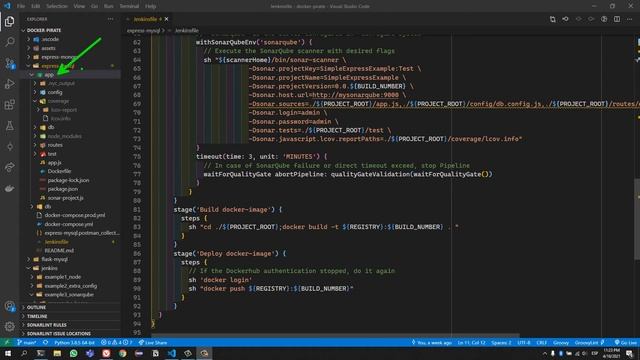The image size is (640, 360).
Task: Click the Go Live status bar button
Action: tap(626, 342)
